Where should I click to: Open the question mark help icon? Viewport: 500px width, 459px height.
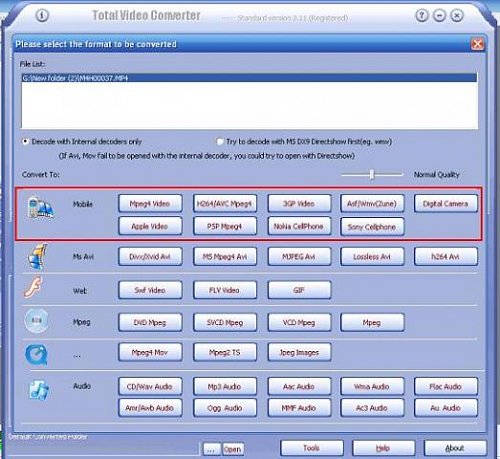(422, 15)
